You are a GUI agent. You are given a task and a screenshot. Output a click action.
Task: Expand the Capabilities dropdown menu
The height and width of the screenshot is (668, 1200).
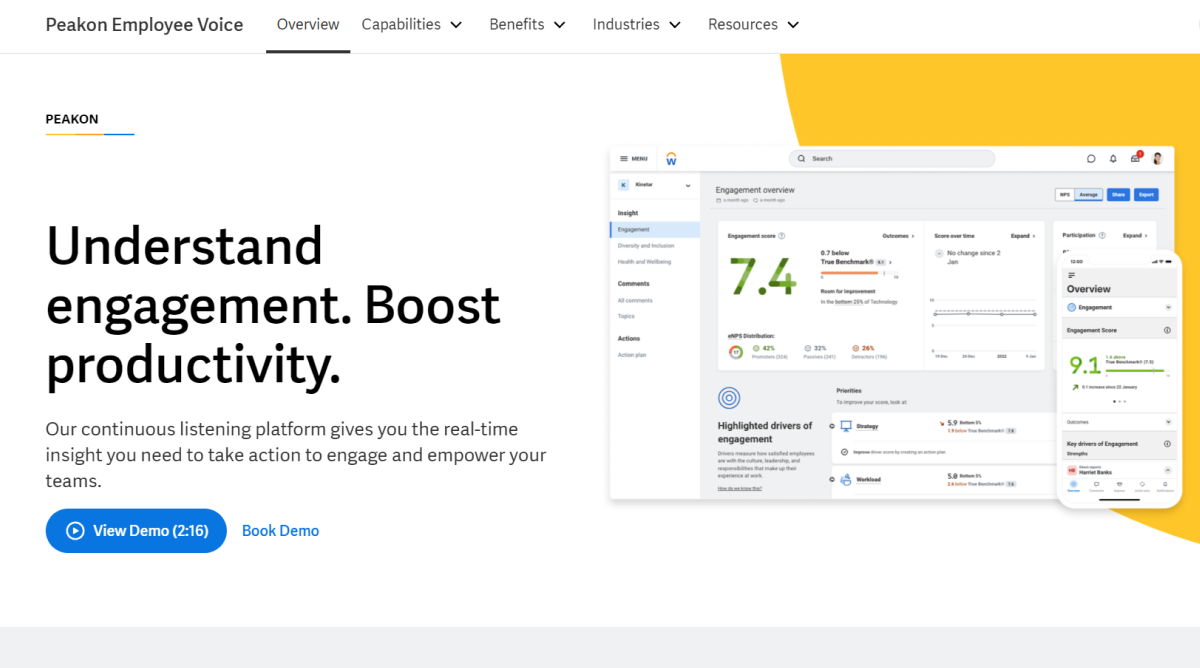point(412,25)
